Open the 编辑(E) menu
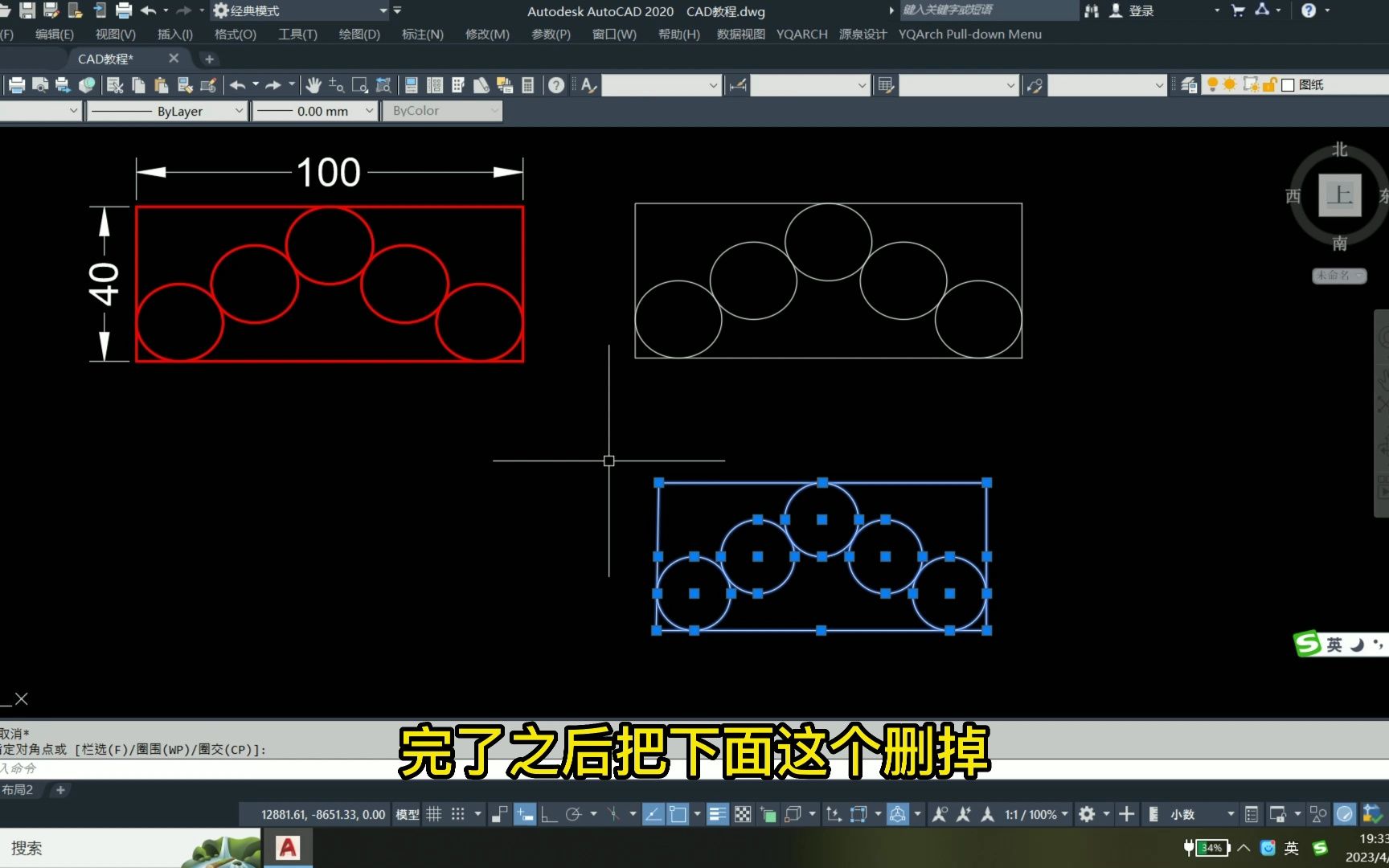Viewport: 1389px width, 868px height. tap(55, 34)
